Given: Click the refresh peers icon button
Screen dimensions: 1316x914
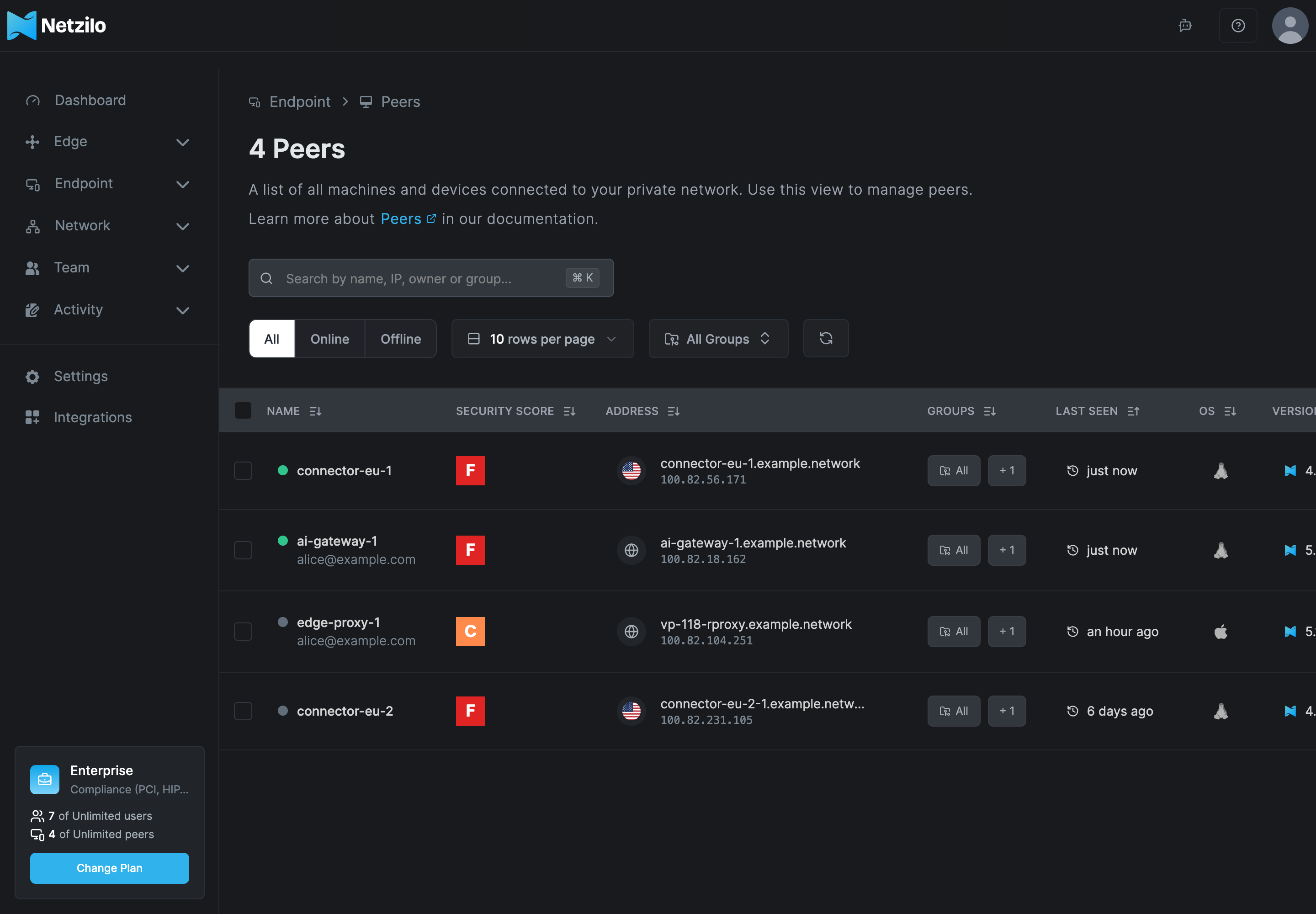Looking at the screenshot, I should [x=826, y=339].
